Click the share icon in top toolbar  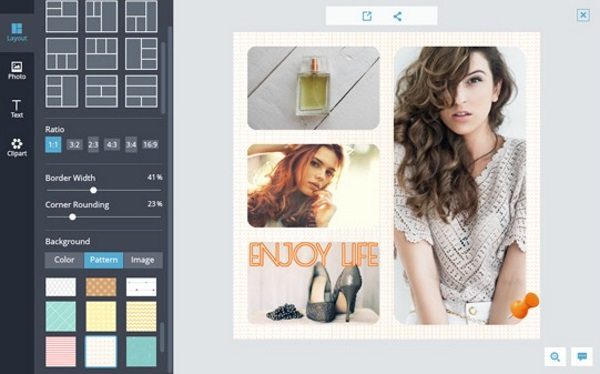397,16
